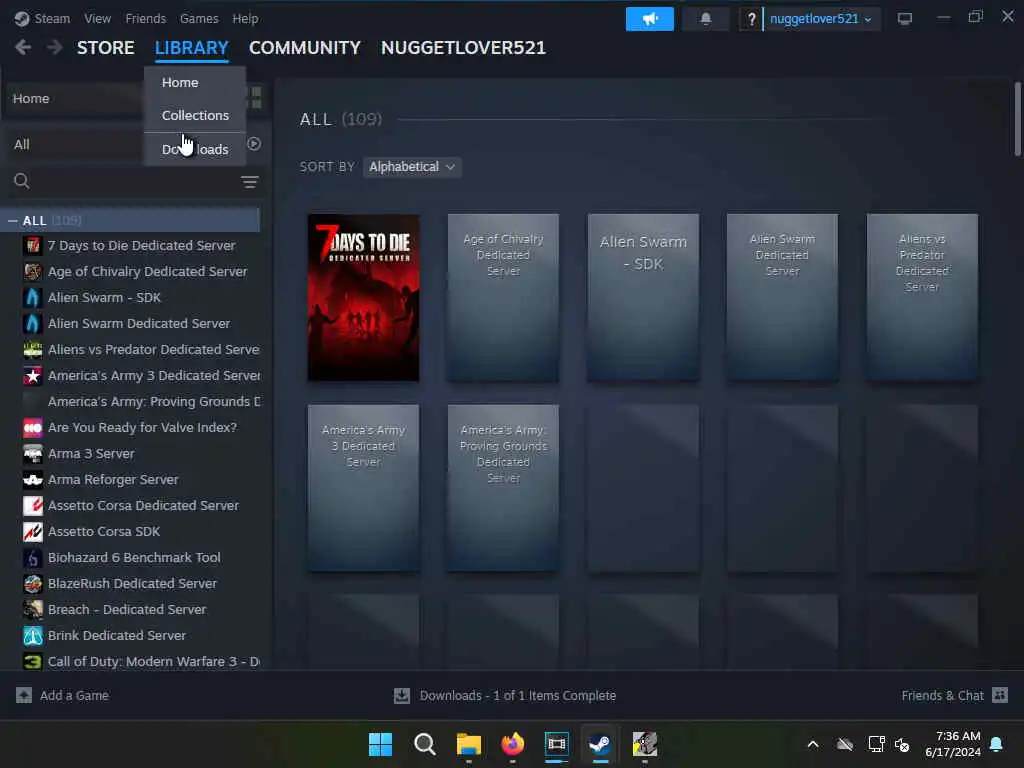Switch to the STORE tab
Screen dimensions: 1024x768
click(x=106, y=48)
